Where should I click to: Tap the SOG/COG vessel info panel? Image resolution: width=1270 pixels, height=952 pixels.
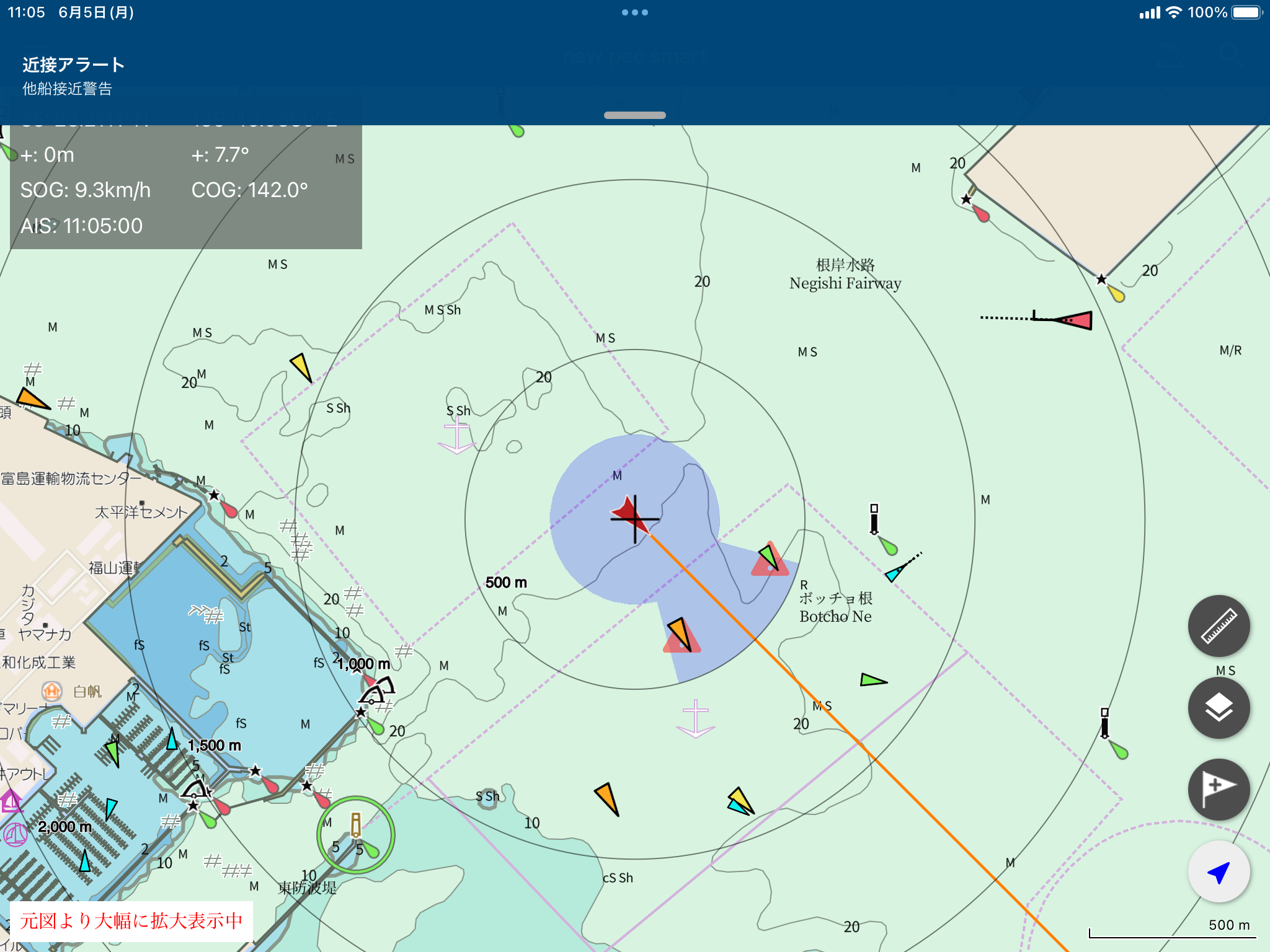point(186,190)
